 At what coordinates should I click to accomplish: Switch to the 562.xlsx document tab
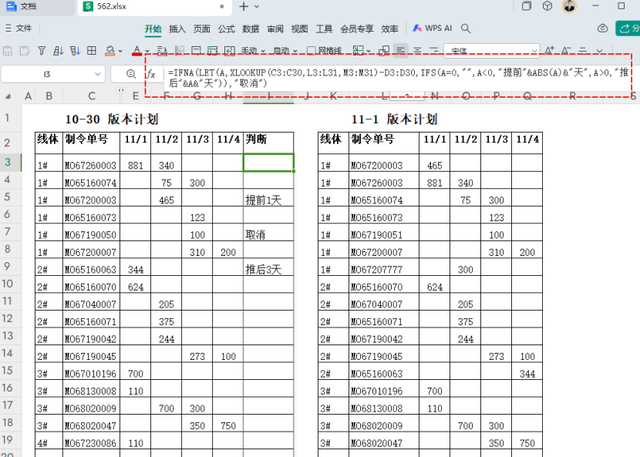154,7
